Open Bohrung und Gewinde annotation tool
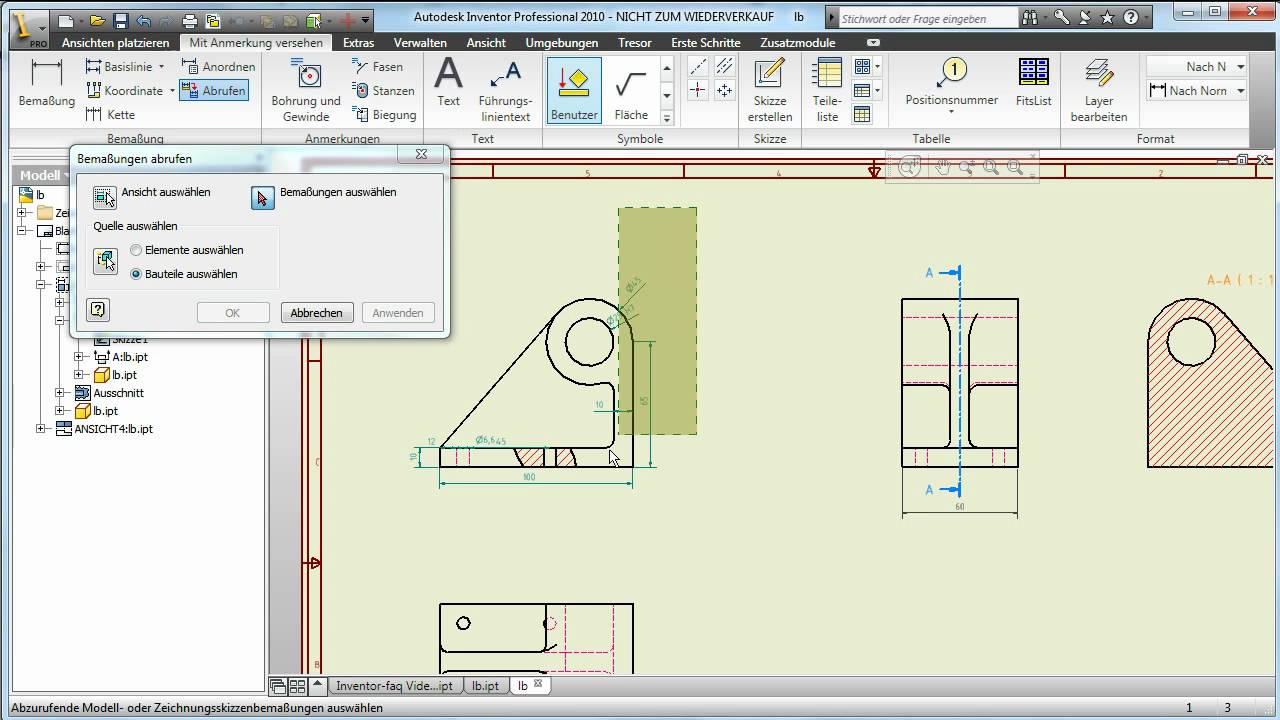The image size is (1280, 720). pos(306,90)
